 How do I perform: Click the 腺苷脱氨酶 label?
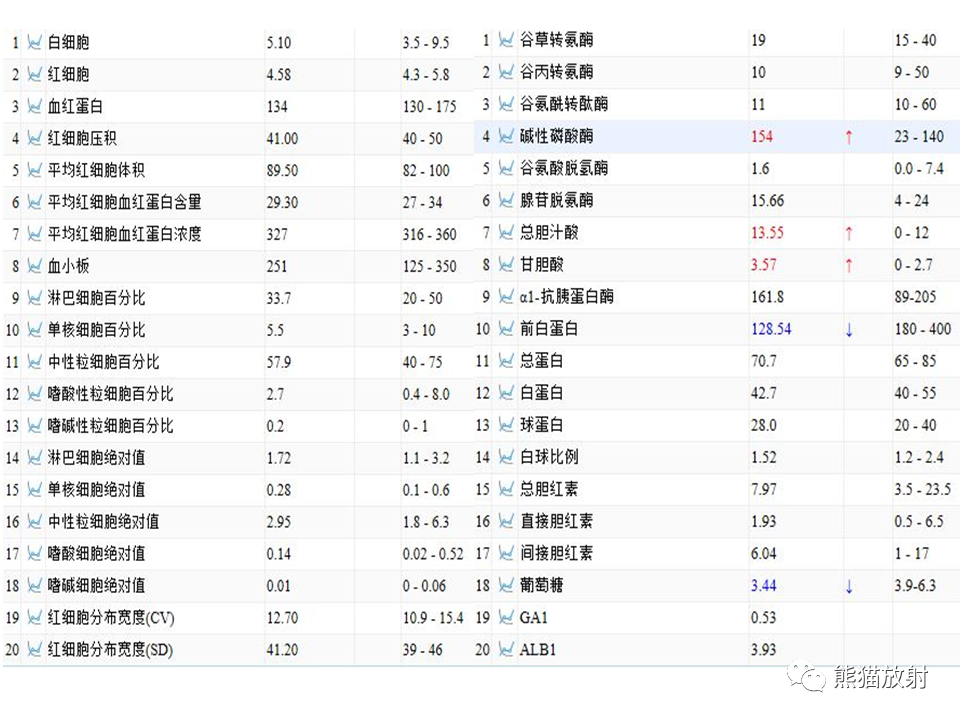[556, 200]
